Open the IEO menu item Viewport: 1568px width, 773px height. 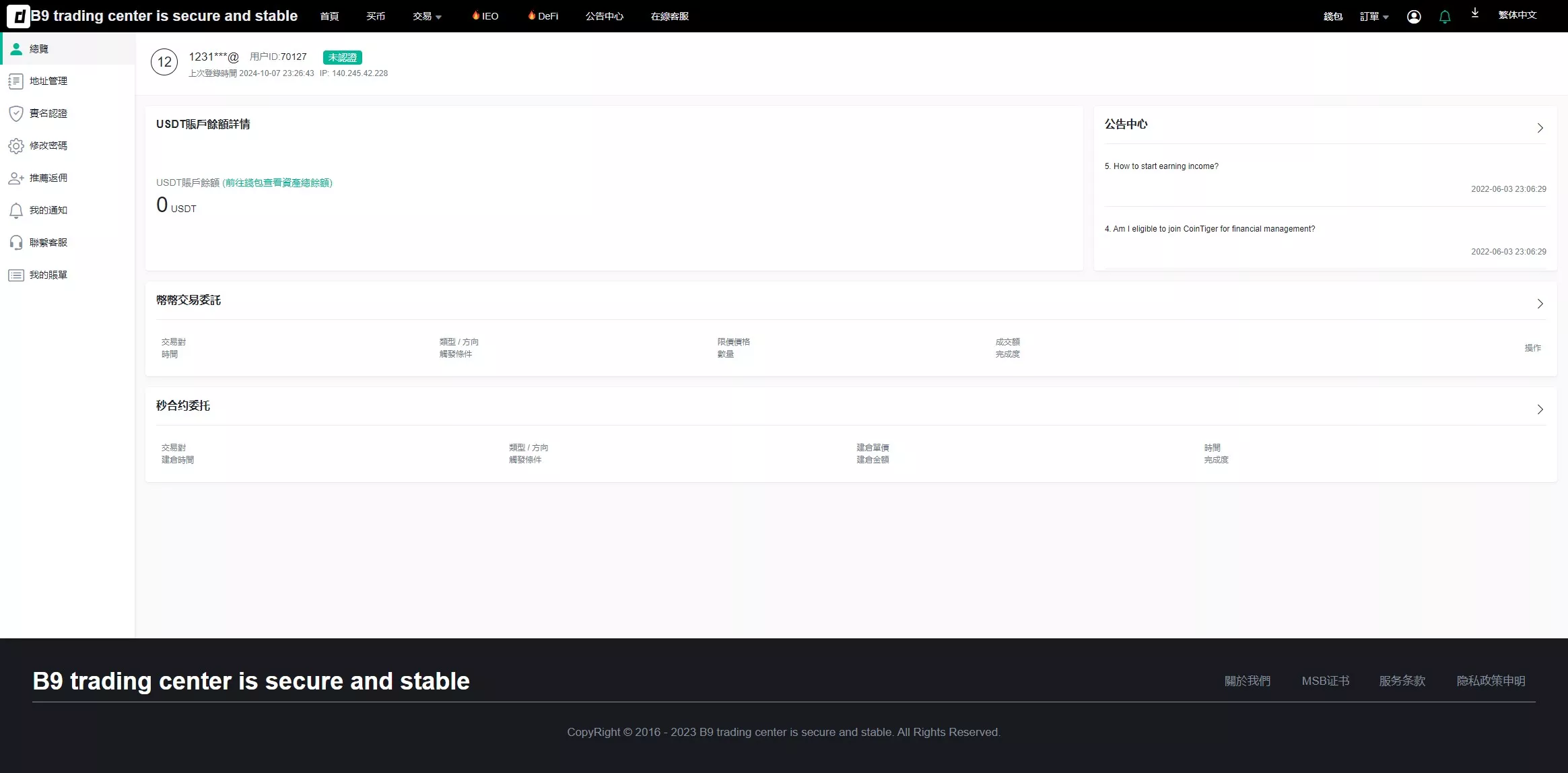click(485, 16)
